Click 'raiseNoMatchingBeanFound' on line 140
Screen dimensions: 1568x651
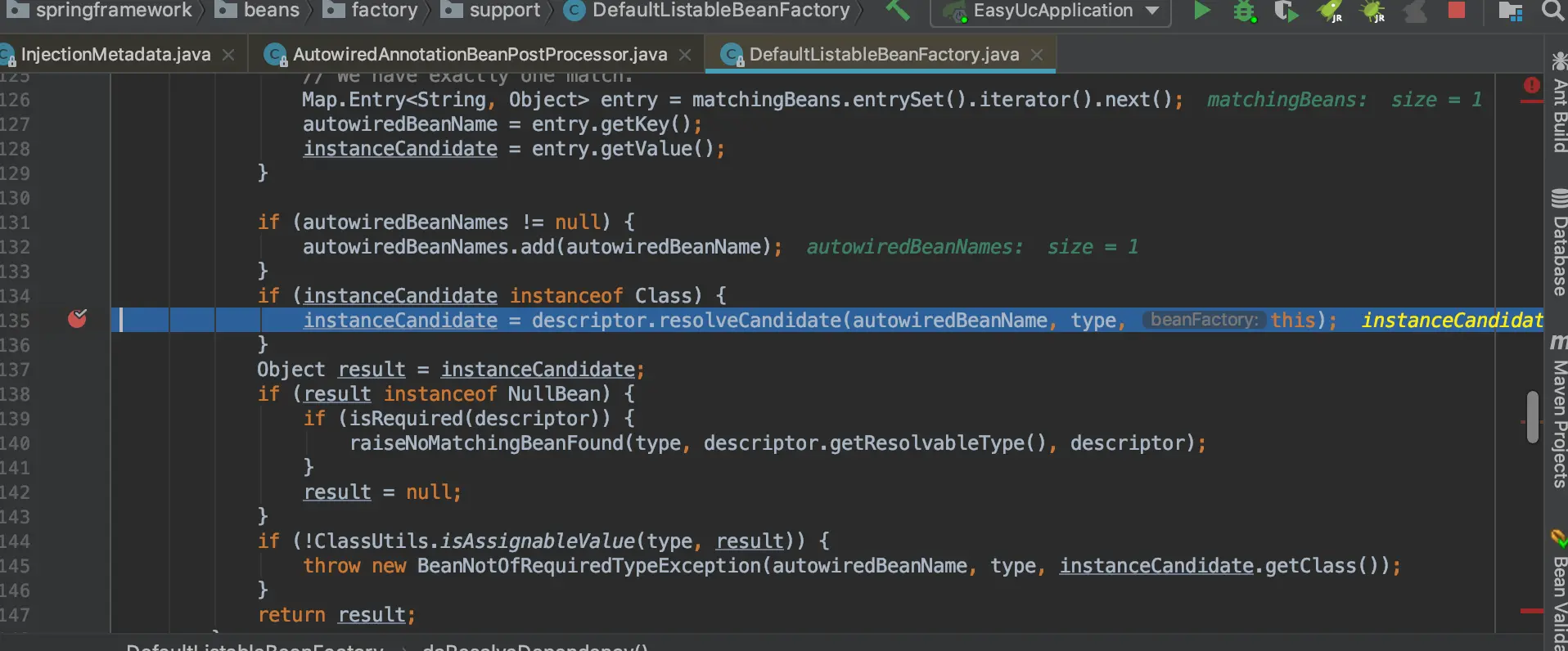(486, 443)
